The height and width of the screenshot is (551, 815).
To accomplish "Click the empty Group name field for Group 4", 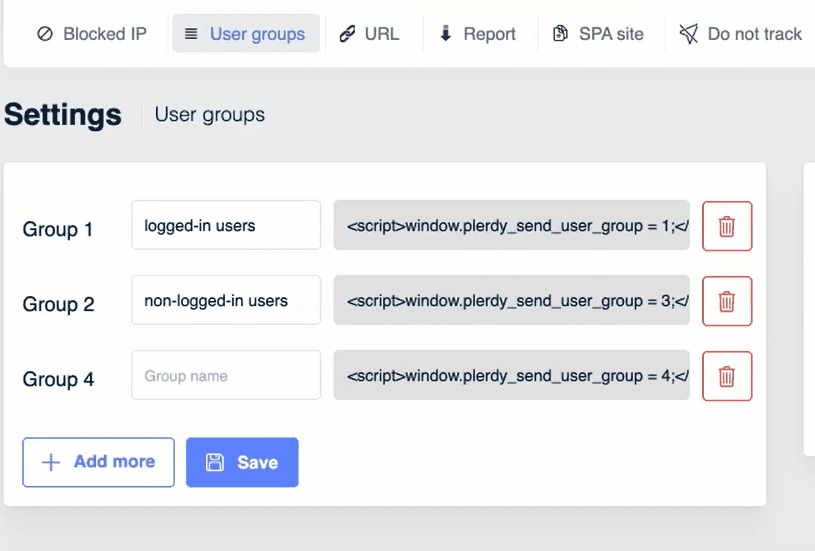I will (226, 376).
